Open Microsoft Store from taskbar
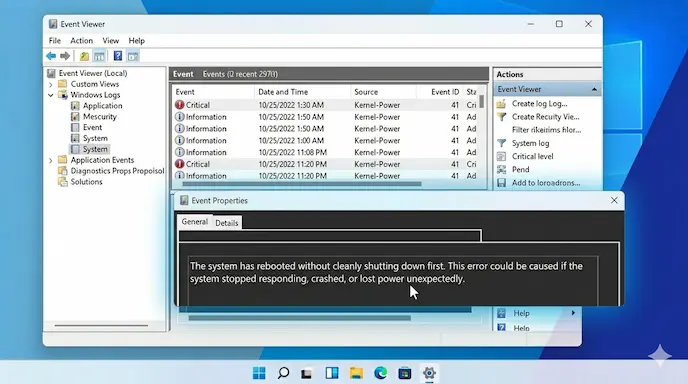 [x=405, y=373]
